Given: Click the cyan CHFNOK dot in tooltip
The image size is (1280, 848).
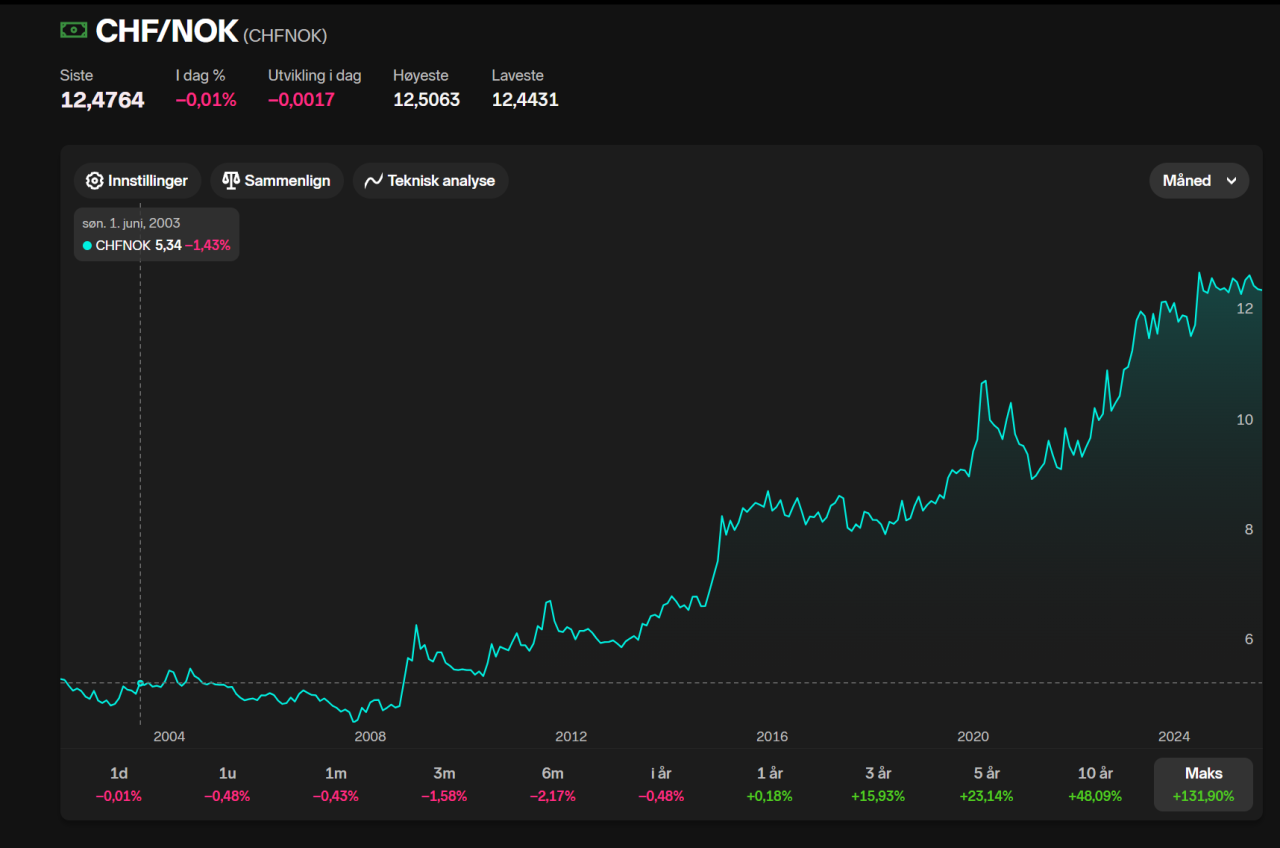Looking at the screenshot, I should pos(87,245).
